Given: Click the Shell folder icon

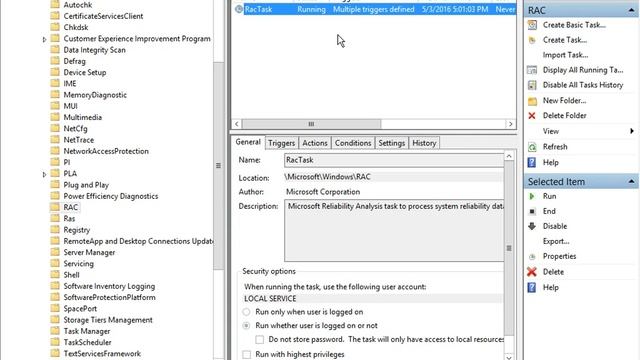Looking at the screenshot, I should [x=55, y=274].
